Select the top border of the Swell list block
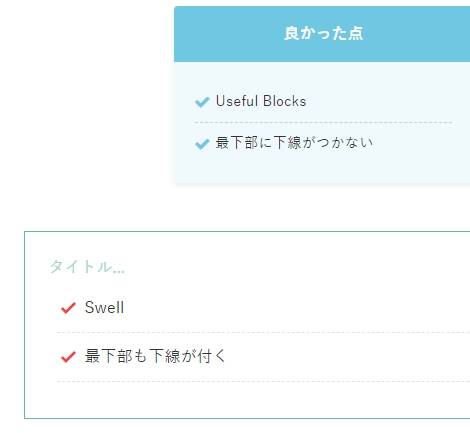The height and width of the screenshot is (433, 470). (x=247, y=231)
